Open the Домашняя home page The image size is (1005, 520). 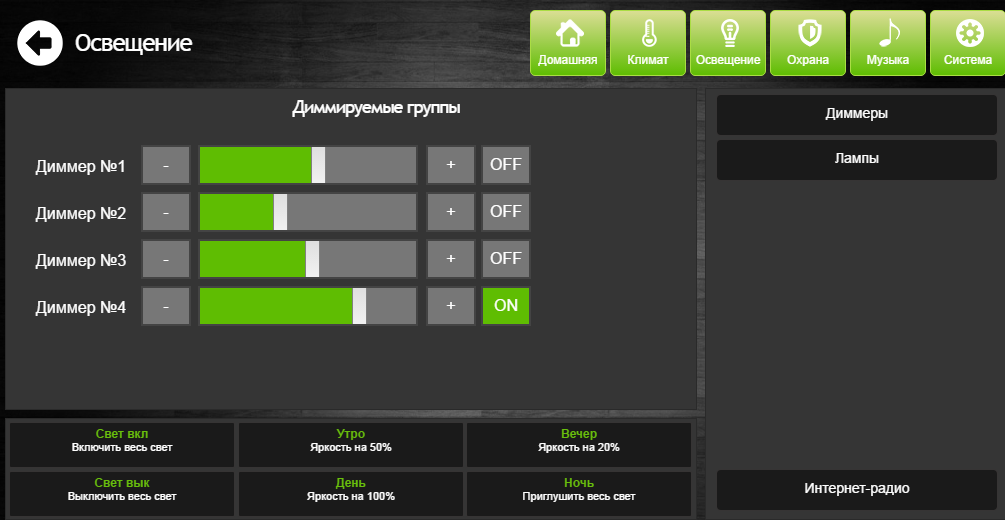(567, 43)
